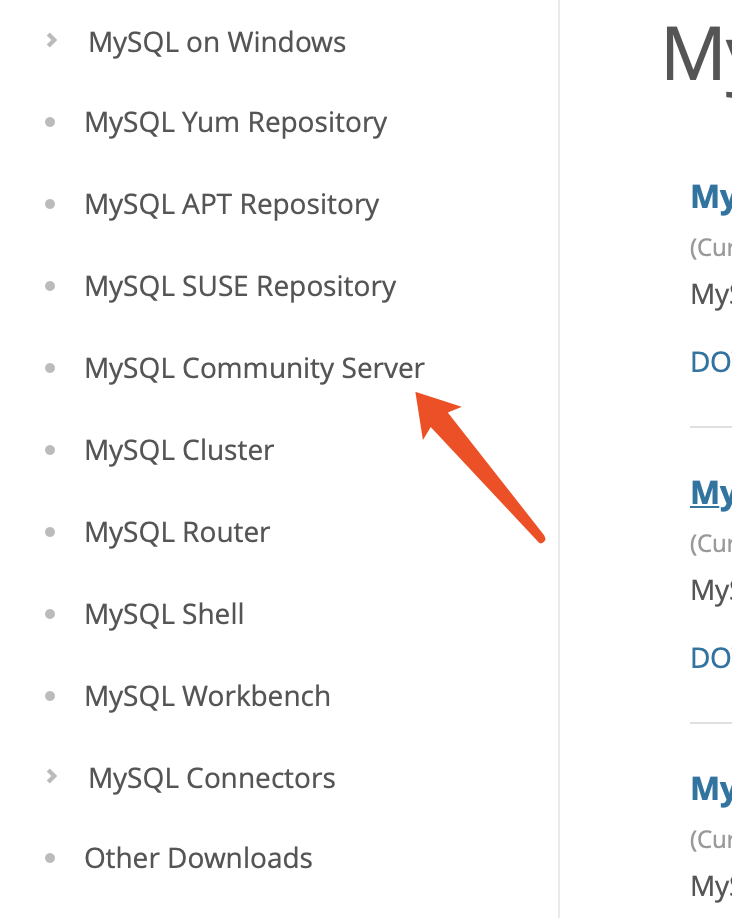Open the MySQL Community Server page
The width and height of the screenshot is (732, 918).
(253, 368)
